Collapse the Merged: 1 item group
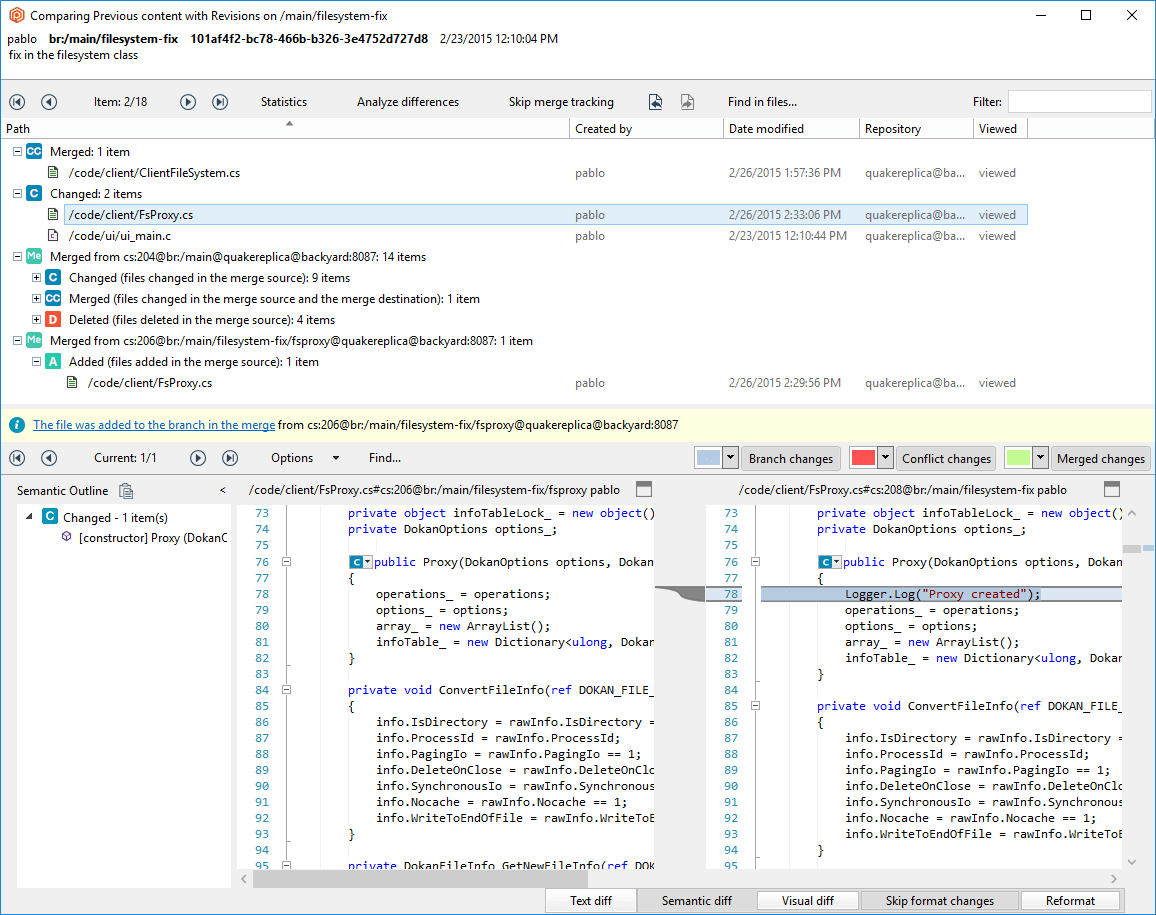 (x=17, y=151)
